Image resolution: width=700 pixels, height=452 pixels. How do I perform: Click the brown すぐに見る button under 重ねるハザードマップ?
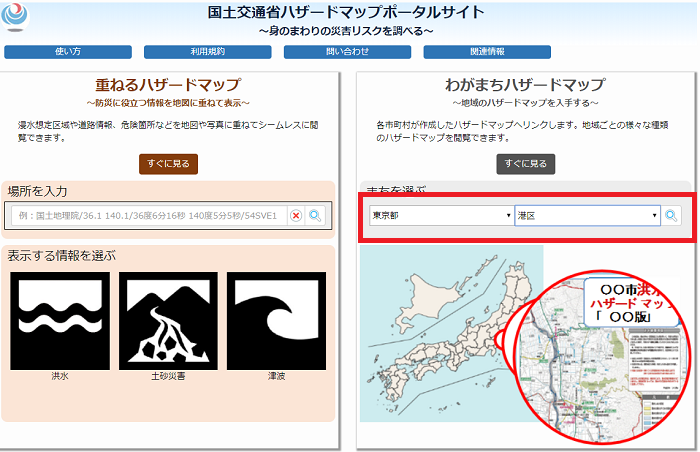pos(168,164)
